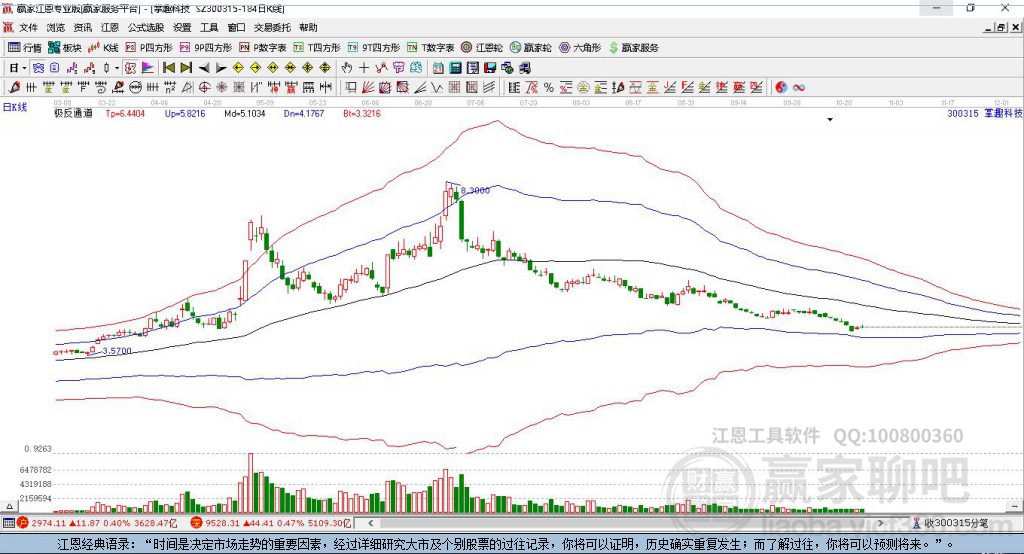This screenshot has height=554, width=1024.
Task: Click the blue infinity loop icon
Action: 799,88
